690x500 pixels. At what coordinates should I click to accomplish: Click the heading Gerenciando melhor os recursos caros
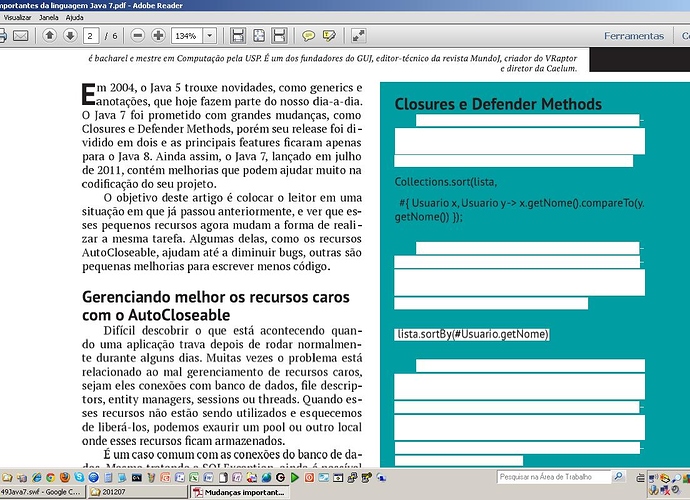click(216, 297)
